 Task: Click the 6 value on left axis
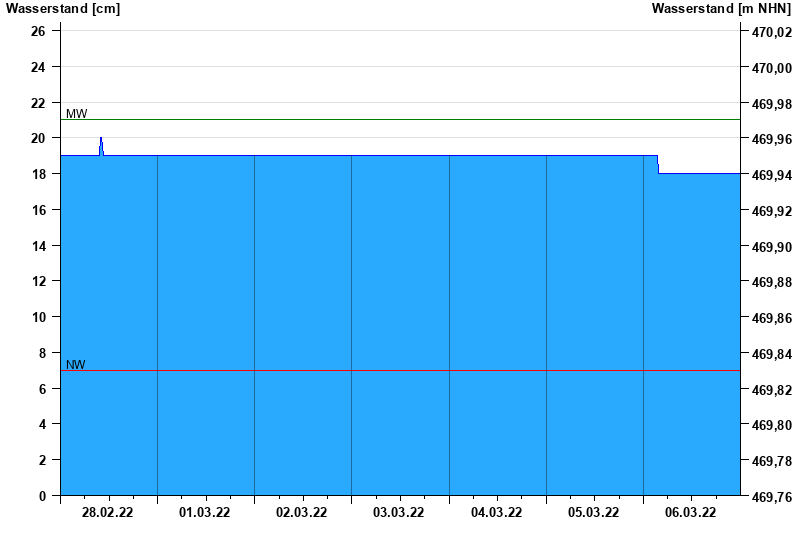42,389
